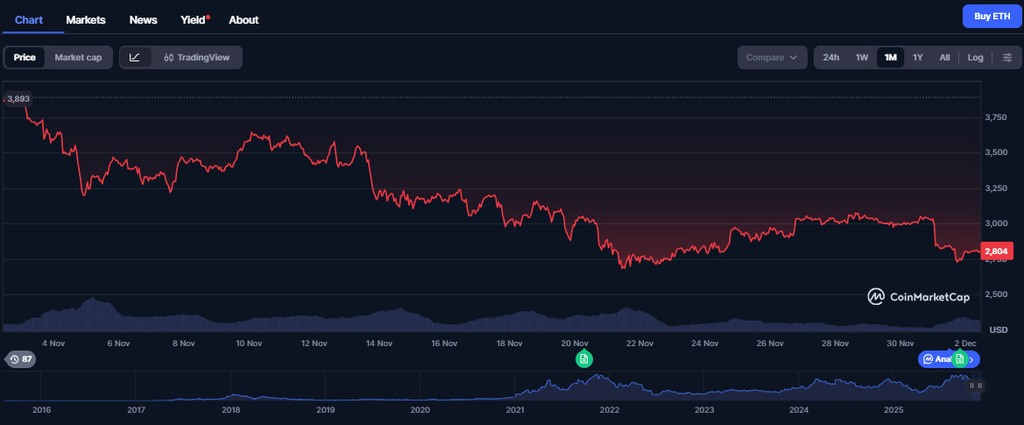Open the Markets tab
Viewport: 1024px width, 425px height.
(x=86, y=19)
